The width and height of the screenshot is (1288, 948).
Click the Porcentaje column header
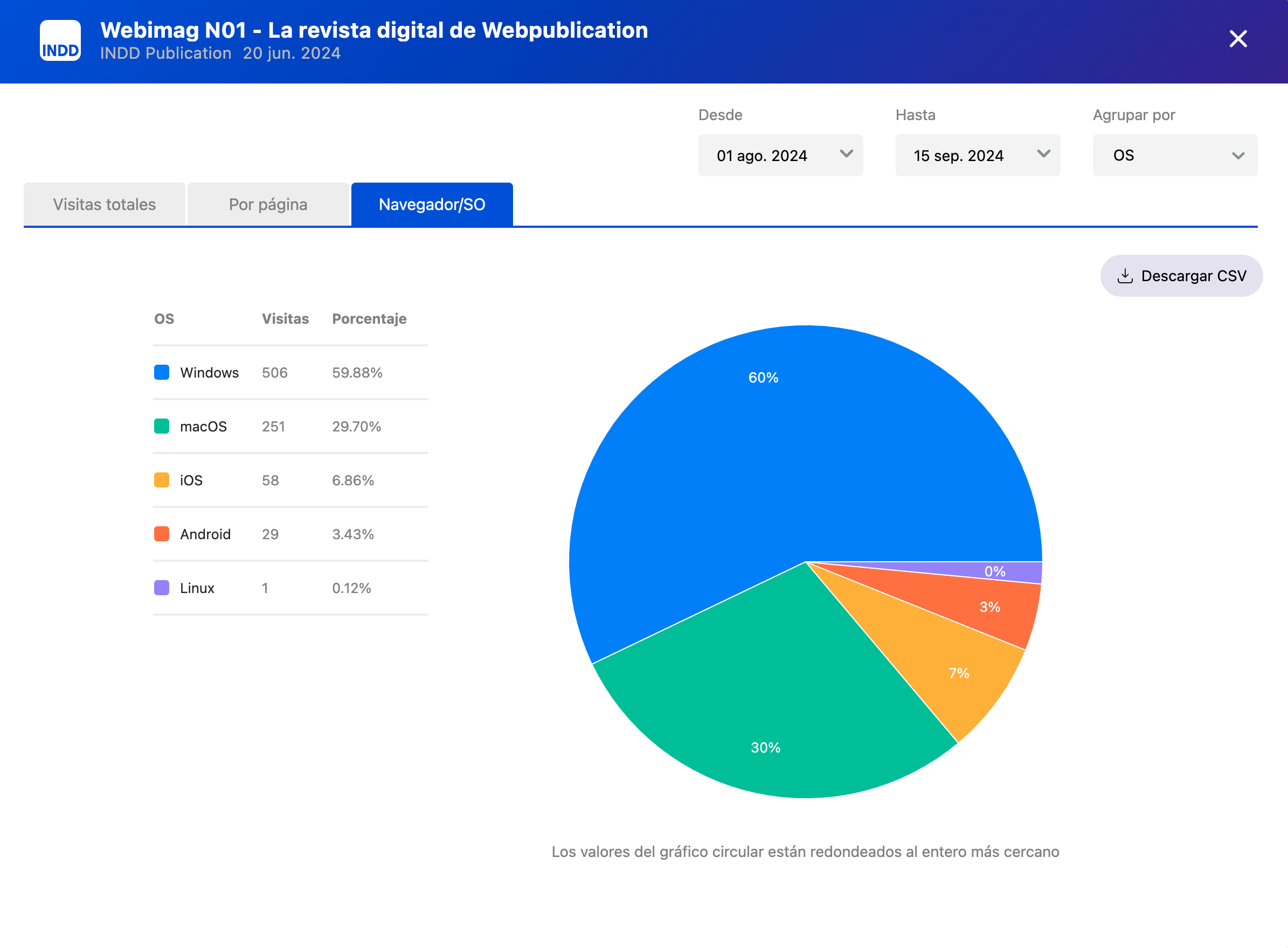pos(369,319)
